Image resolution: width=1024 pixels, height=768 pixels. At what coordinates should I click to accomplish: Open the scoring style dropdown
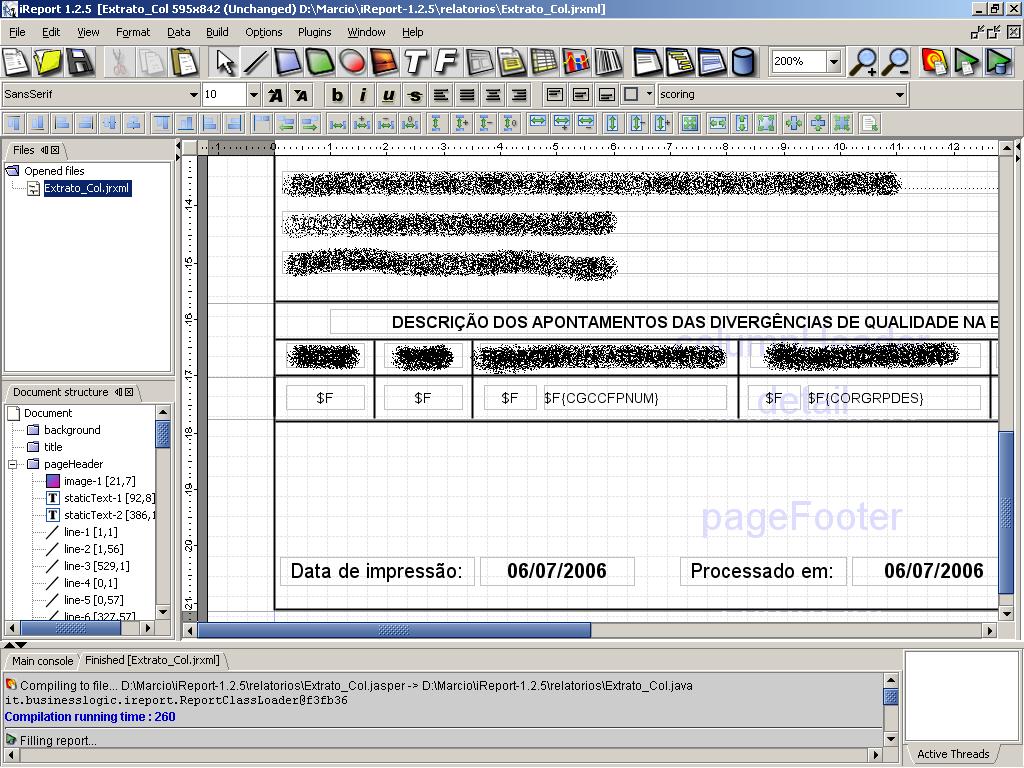coord(900,95)
